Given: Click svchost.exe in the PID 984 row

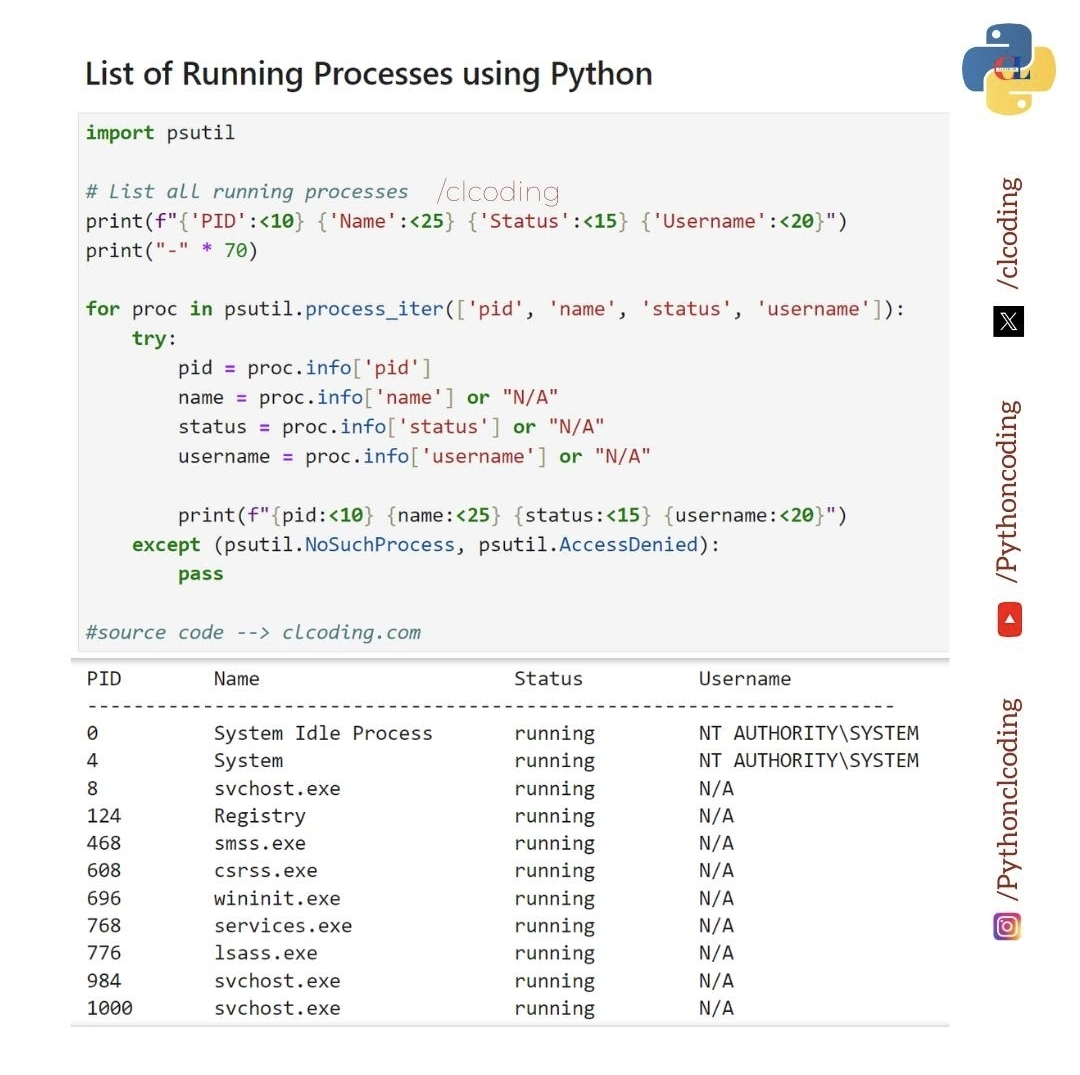Looking at the screenshot, I should coord(277,981).
